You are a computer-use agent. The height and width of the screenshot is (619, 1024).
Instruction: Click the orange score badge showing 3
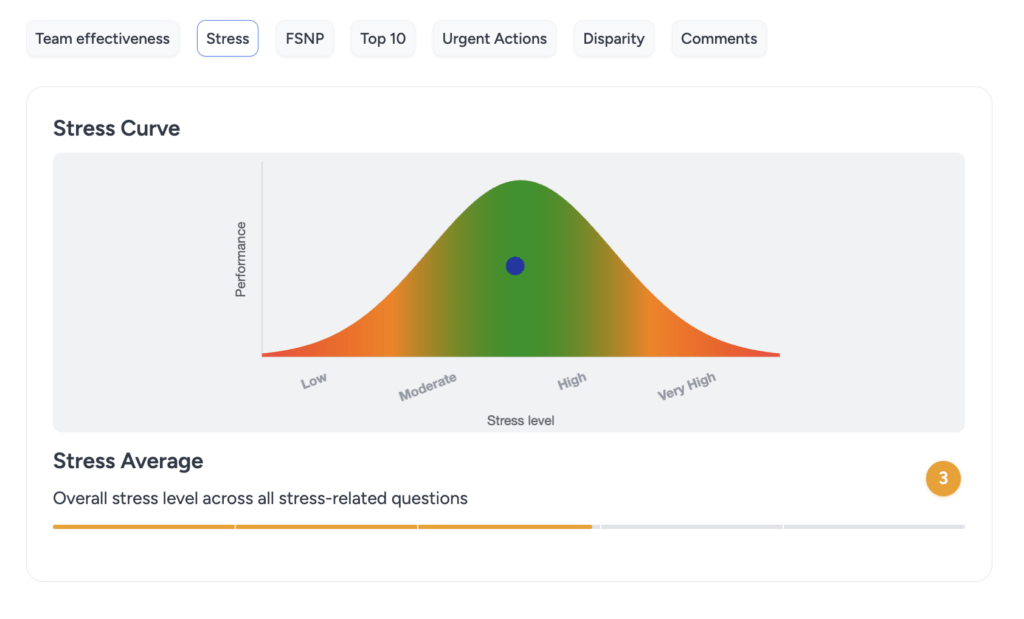tap(943, 479)
